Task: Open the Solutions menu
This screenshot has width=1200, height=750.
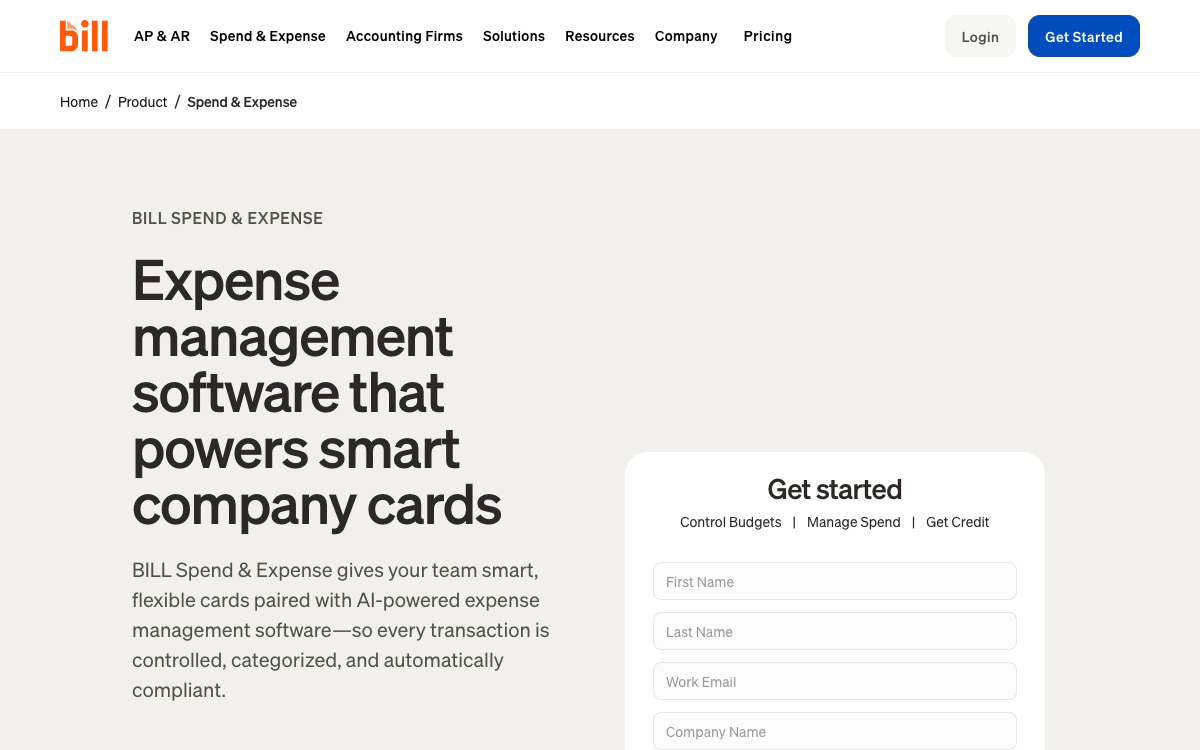Action: 514,36
